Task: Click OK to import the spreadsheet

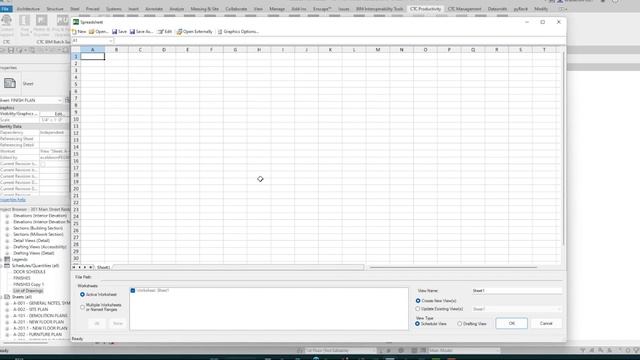Action: click(511, 323)
